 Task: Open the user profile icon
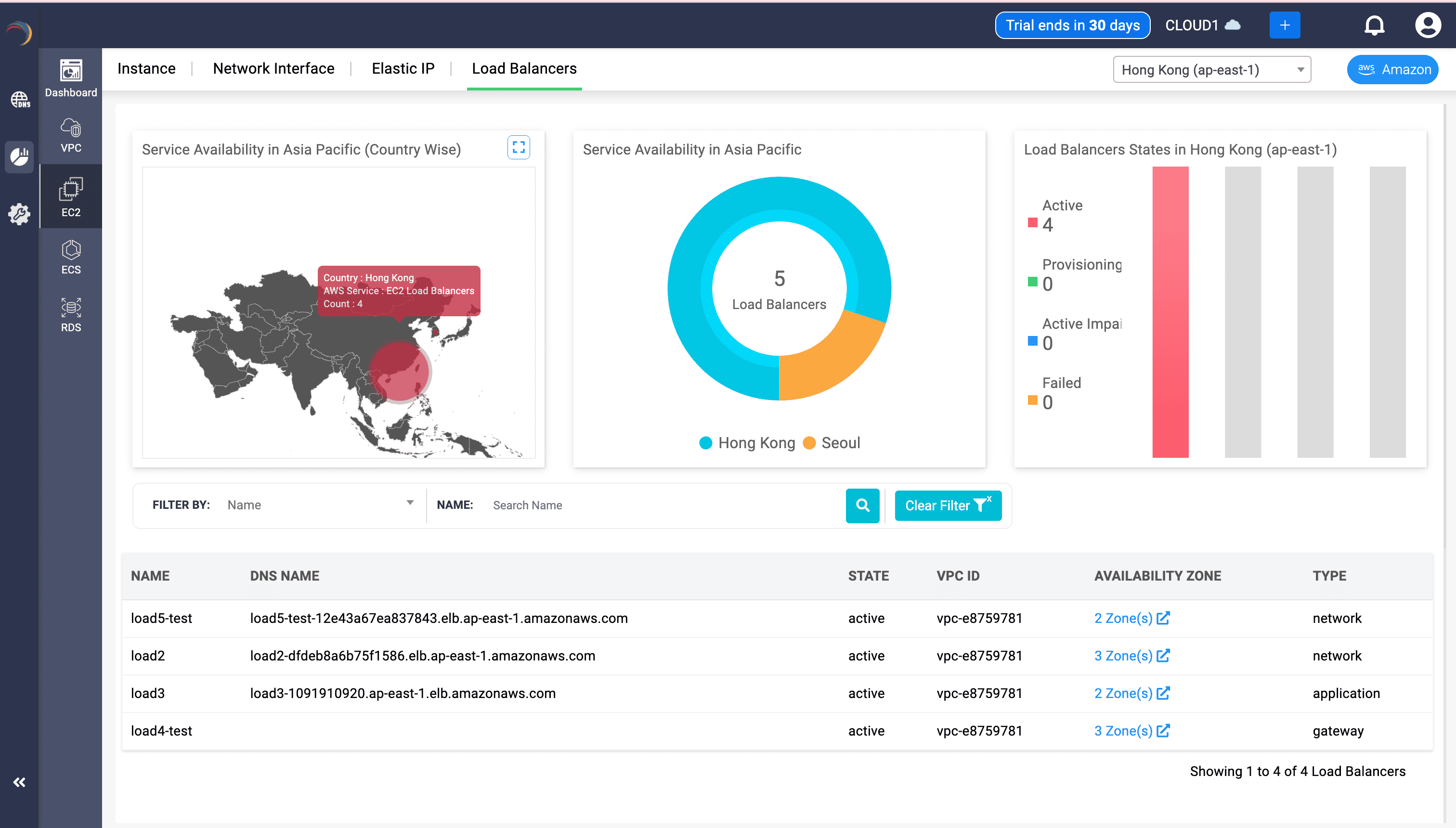[x=1428, y=26]
